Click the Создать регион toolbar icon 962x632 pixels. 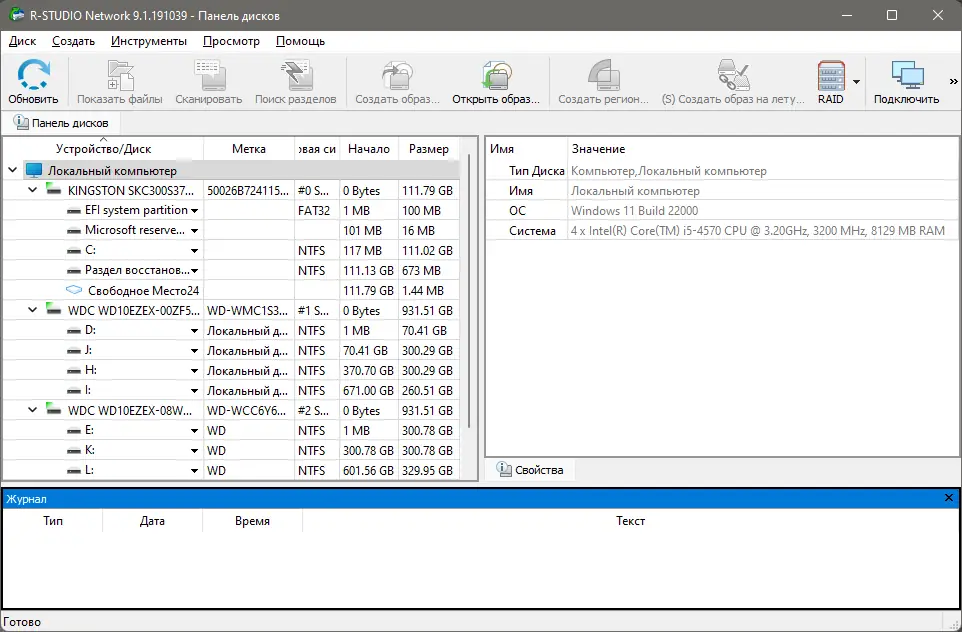(604, 74)
